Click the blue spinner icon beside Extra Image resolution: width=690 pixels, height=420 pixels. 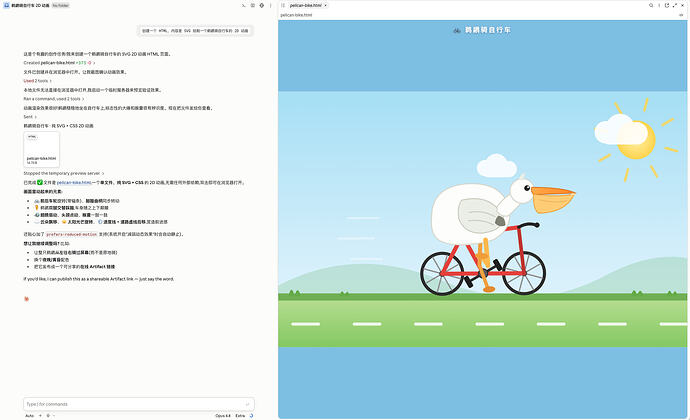251,416
